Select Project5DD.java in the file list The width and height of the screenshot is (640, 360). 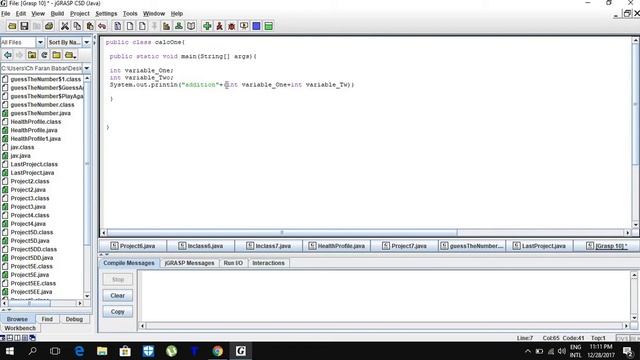32,258
